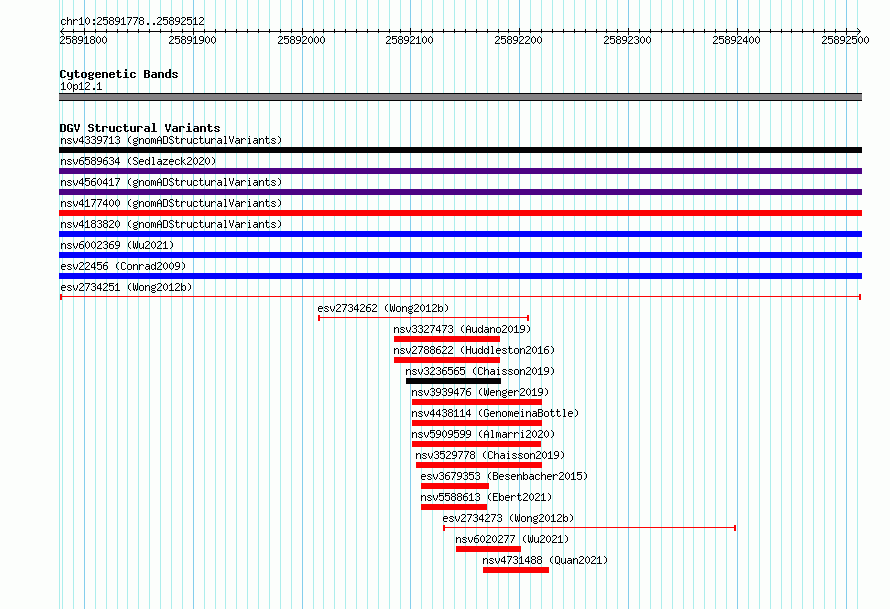This screenshot has width=890, height=609.
Task: Click the esv22456 Conrad2009 label
Action: (x=123, y=266)
